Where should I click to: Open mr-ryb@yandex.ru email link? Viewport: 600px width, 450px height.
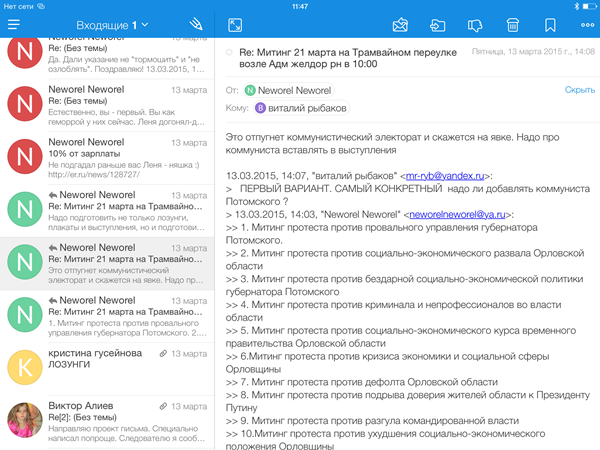coord(445,176)
